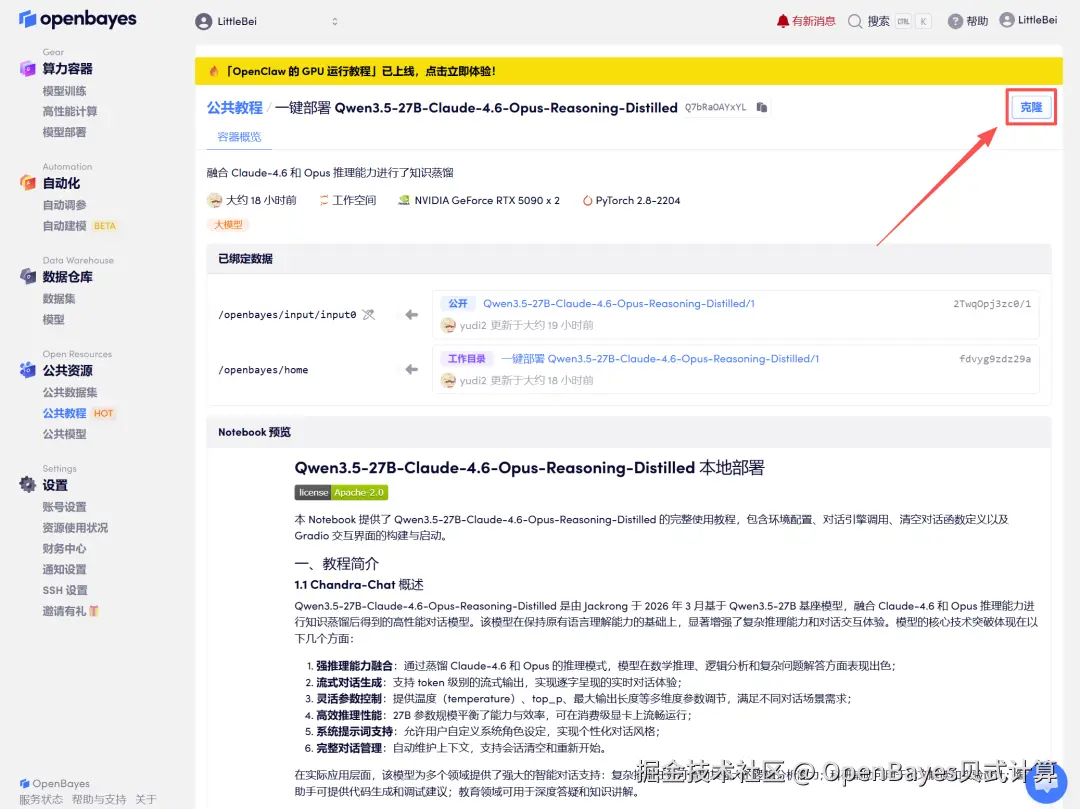This screenshot has width=1080, height=809.
Task: Open 高性能计算 in sidebar
Action: (70, 112)
